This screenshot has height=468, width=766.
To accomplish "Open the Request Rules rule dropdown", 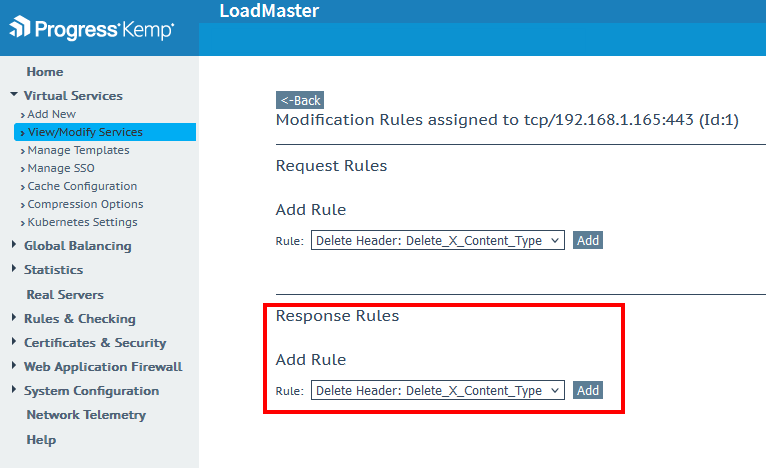I will 438,240.
